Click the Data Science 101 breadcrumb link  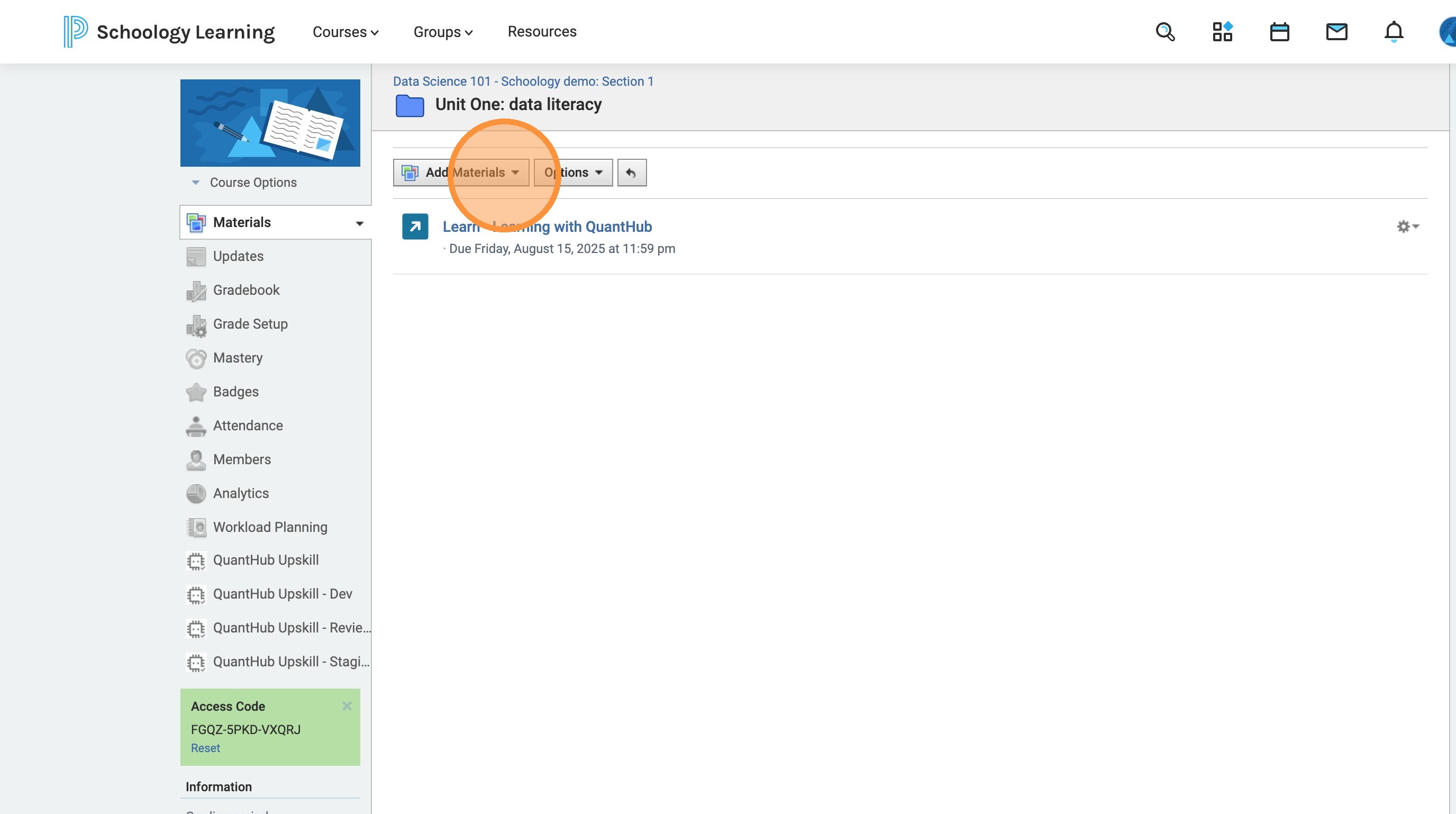(x=523, y=82)
